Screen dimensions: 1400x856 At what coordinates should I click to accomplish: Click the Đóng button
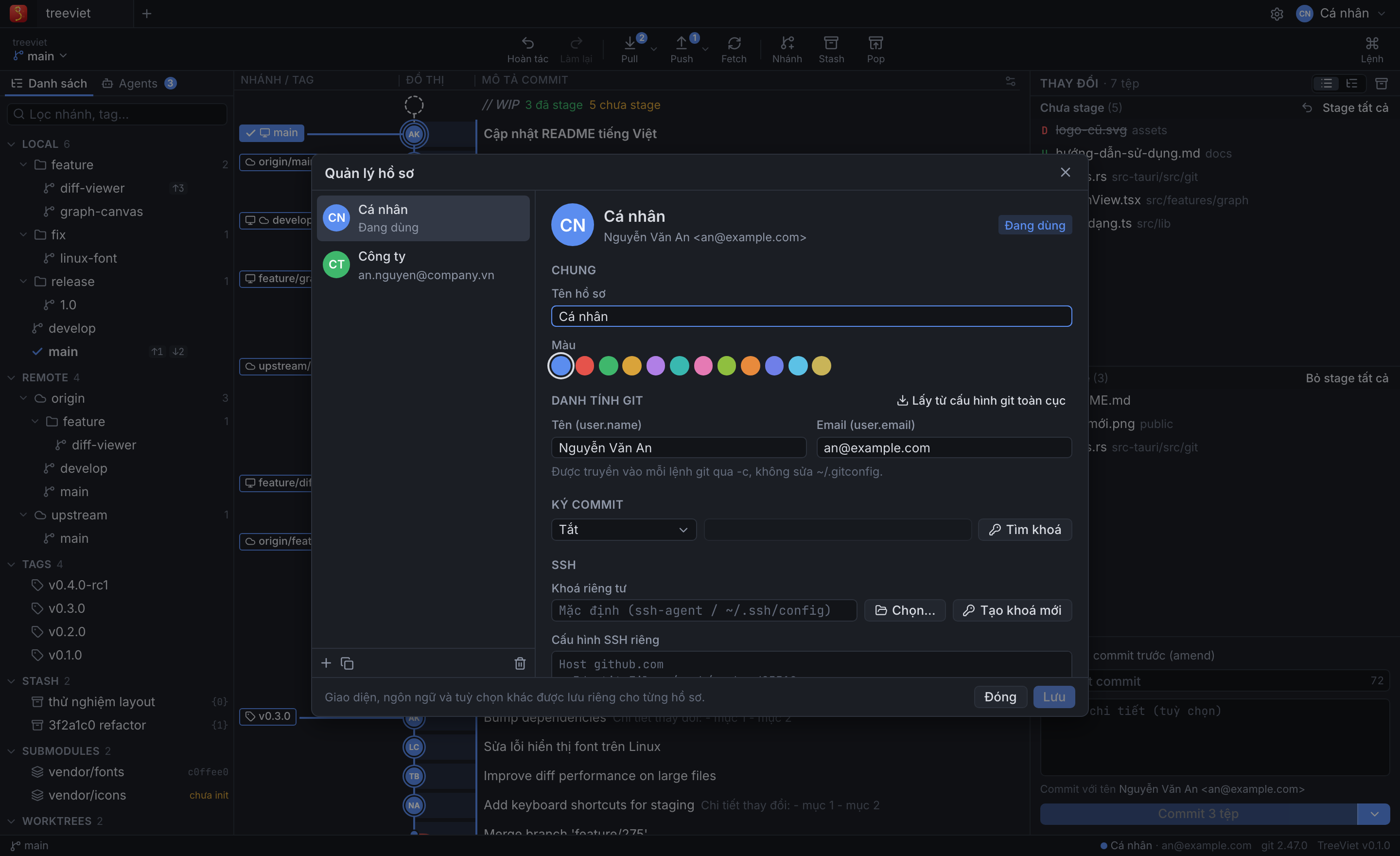point(1000,696)
